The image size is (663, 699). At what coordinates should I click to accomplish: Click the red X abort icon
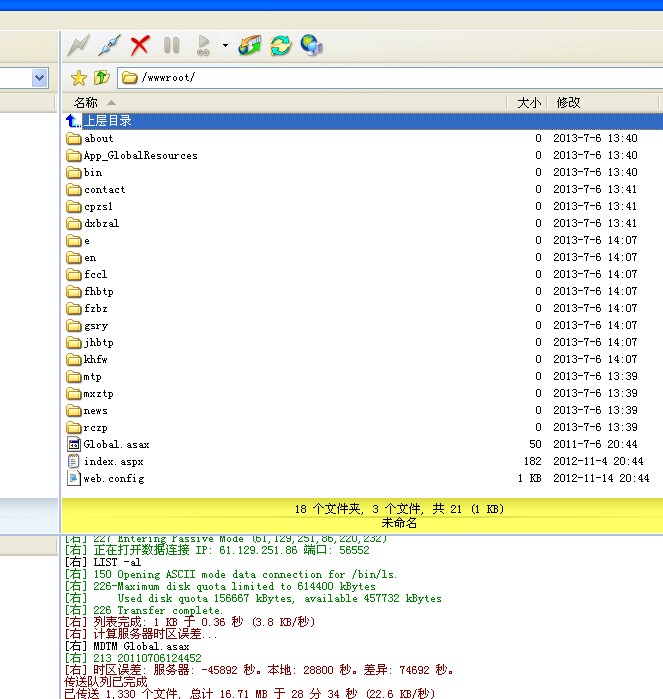coord(140,45)
